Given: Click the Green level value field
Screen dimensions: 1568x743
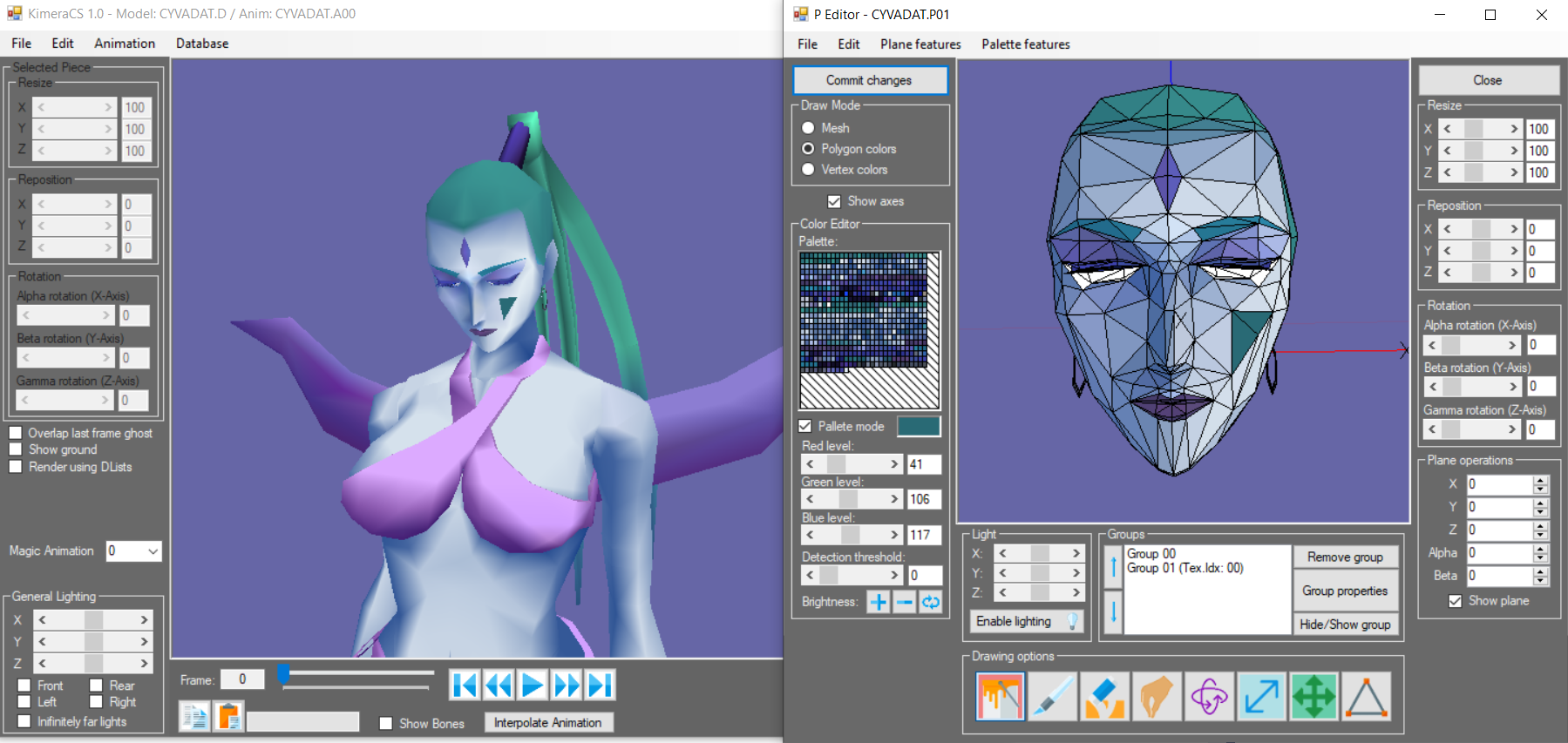Looking at the screenshot, I should tap(924, 499).
